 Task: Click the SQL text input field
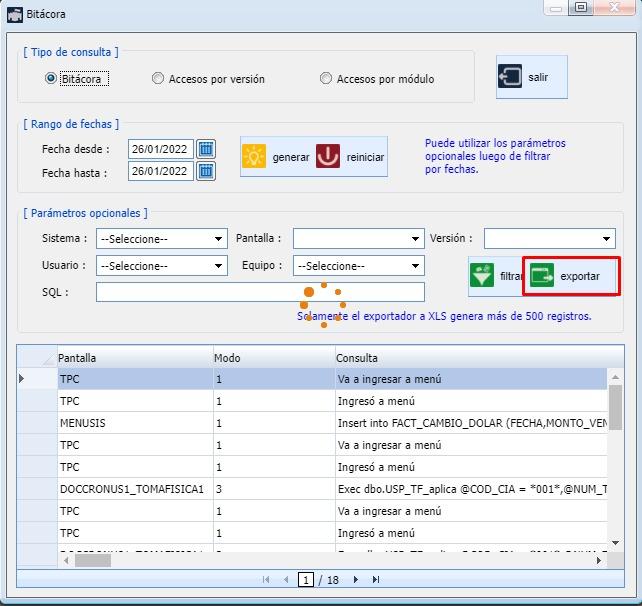(260, 292)
